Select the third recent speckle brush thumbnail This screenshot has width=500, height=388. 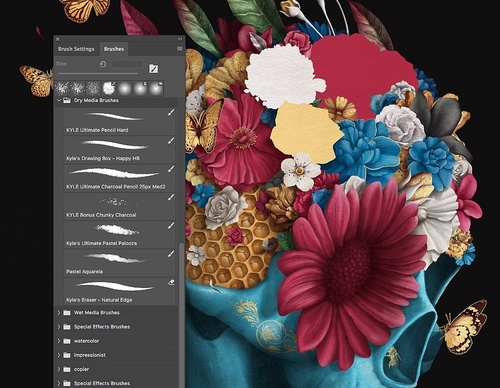93,88
